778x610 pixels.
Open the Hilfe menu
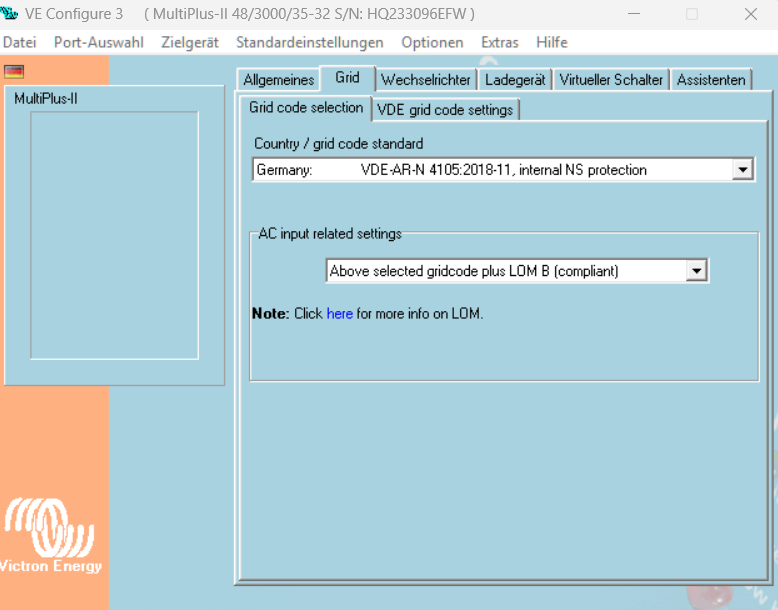551,42
